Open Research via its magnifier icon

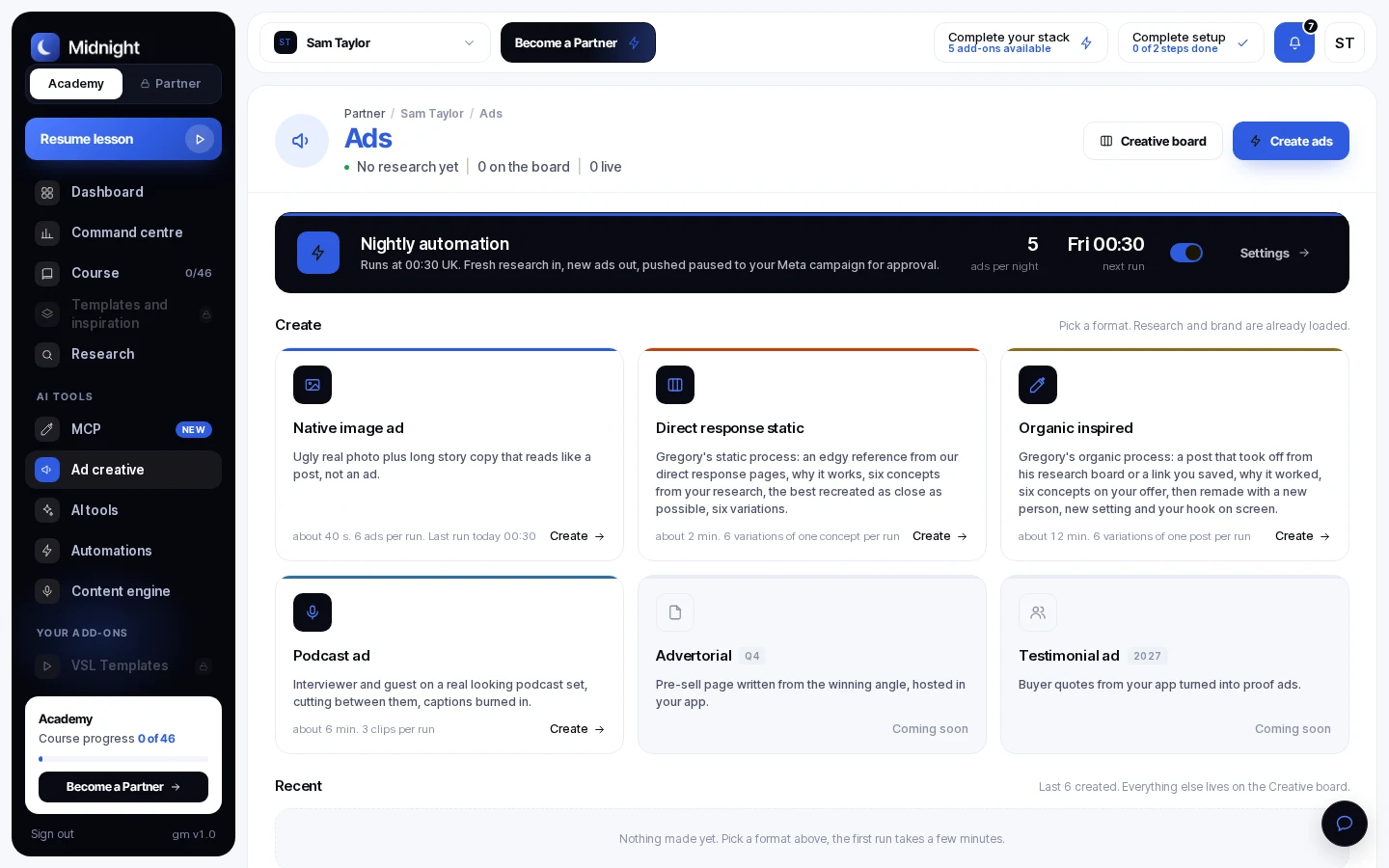click(47, 355)
